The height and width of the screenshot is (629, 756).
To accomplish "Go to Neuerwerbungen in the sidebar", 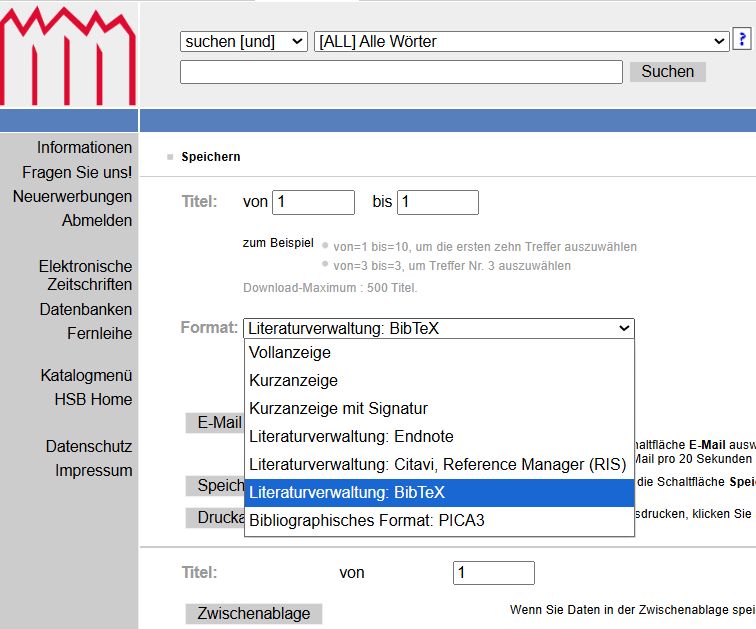I will (72, 196).
